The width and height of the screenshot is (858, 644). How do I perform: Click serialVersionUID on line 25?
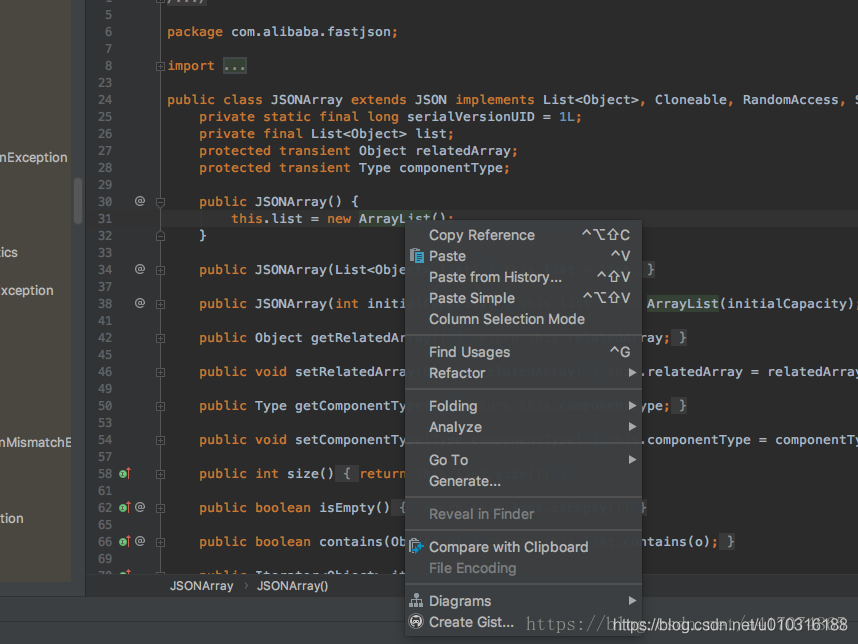tap(471, 117)
